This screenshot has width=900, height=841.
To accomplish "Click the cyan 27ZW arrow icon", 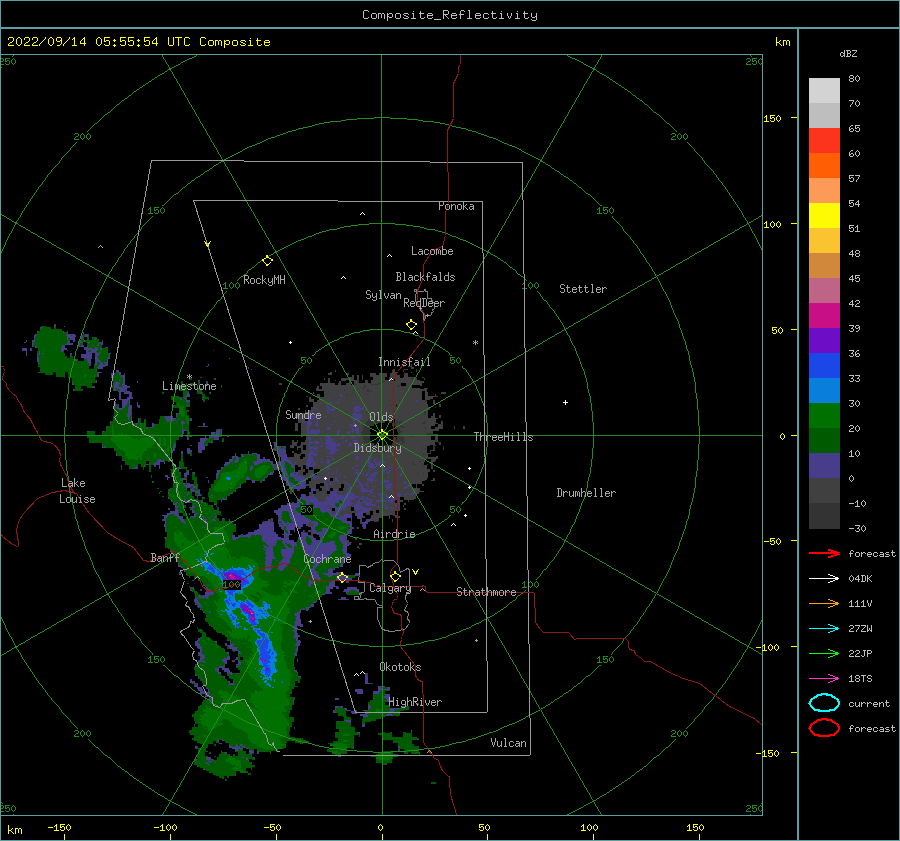I will [824, 629].
